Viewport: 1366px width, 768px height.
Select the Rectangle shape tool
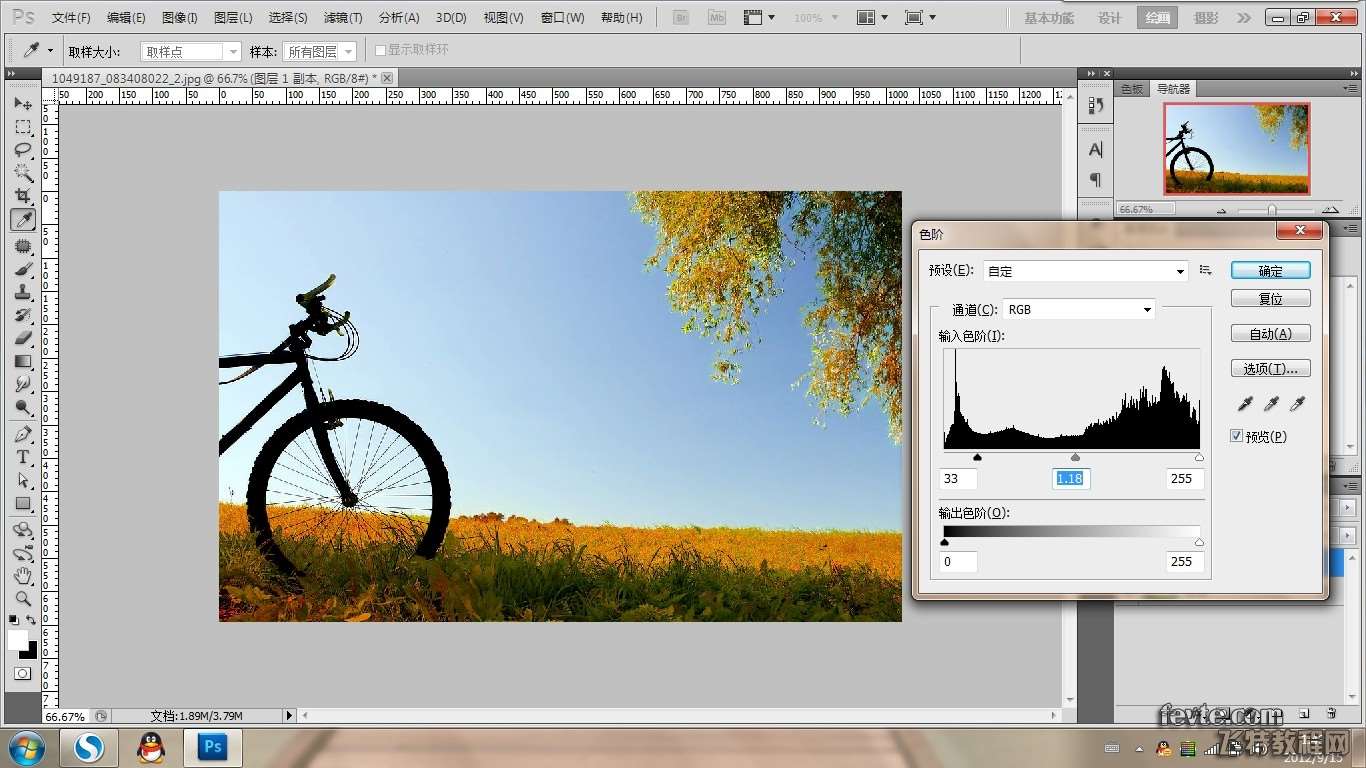(23, 503)
